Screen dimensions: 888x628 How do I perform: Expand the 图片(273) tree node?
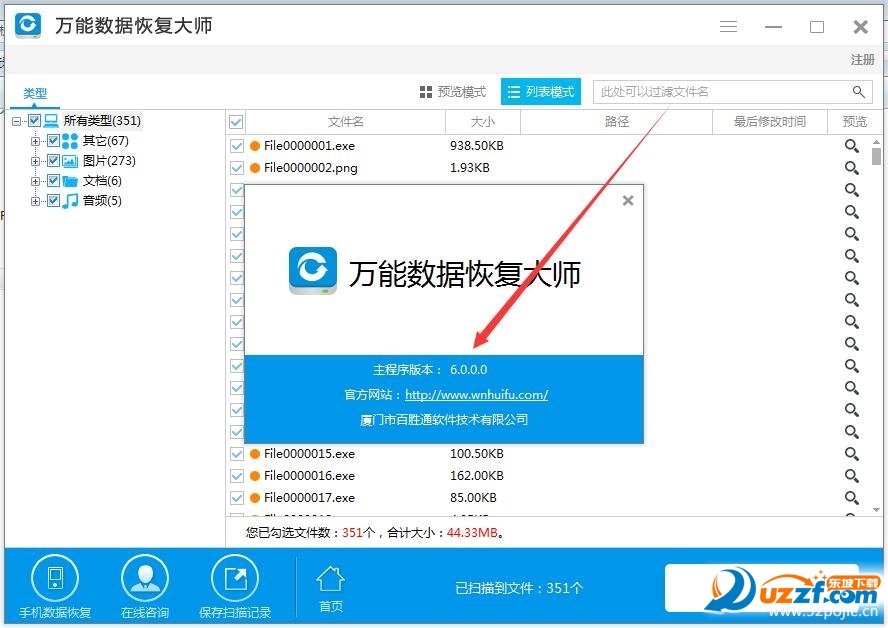[x=35, y=161]
